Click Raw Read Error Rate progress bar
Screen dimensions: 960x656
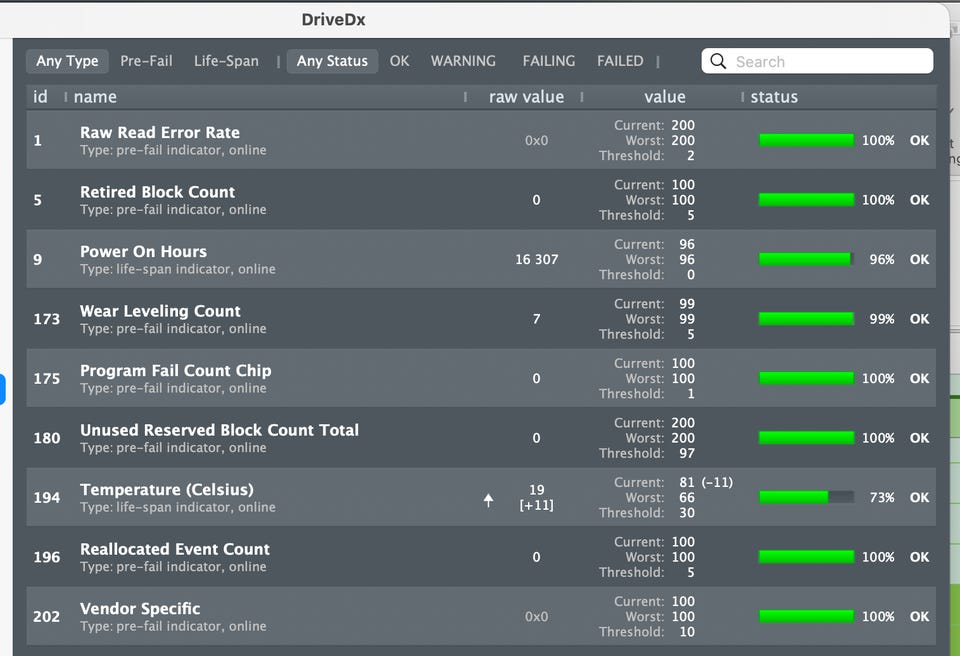[x=806, y=140]
